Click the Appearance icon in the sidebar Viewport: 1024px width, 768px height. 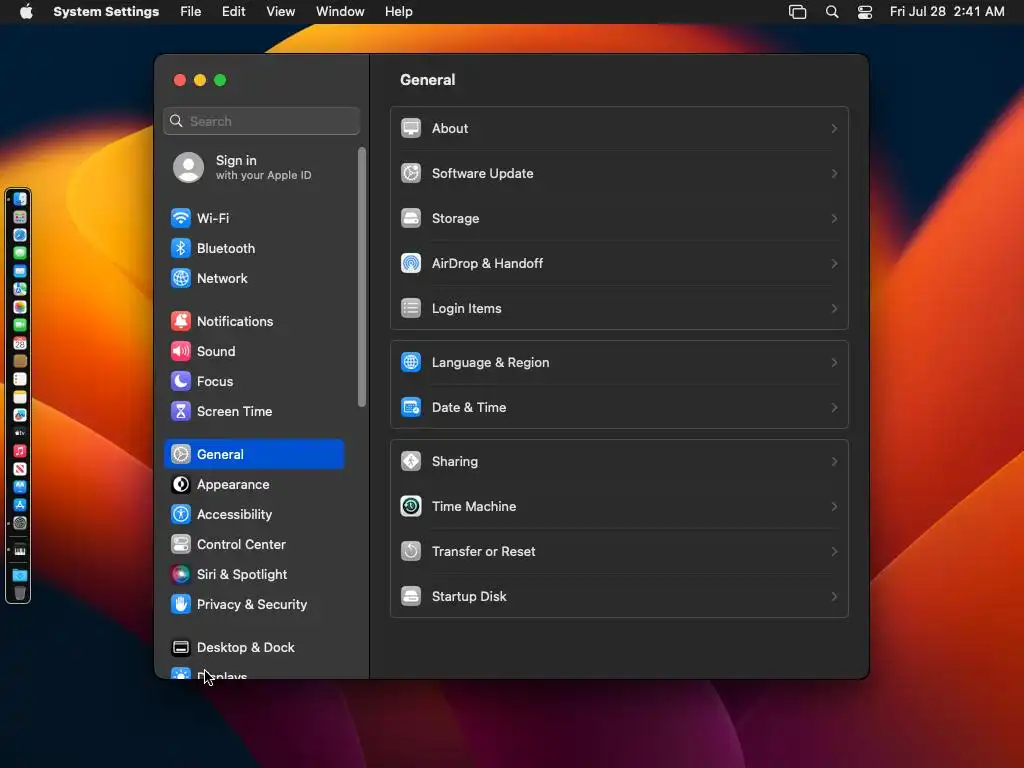(181, 485)
